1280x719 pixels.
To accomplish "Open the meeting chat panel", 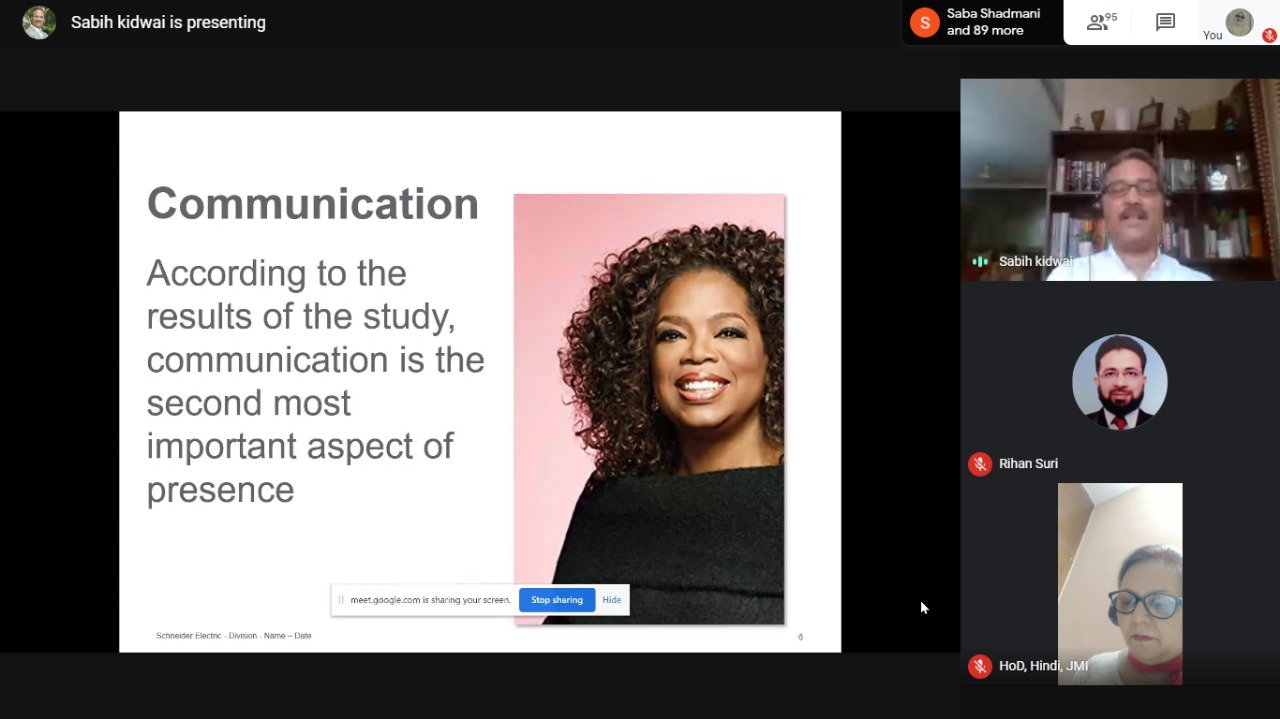I will (1165, 22).
